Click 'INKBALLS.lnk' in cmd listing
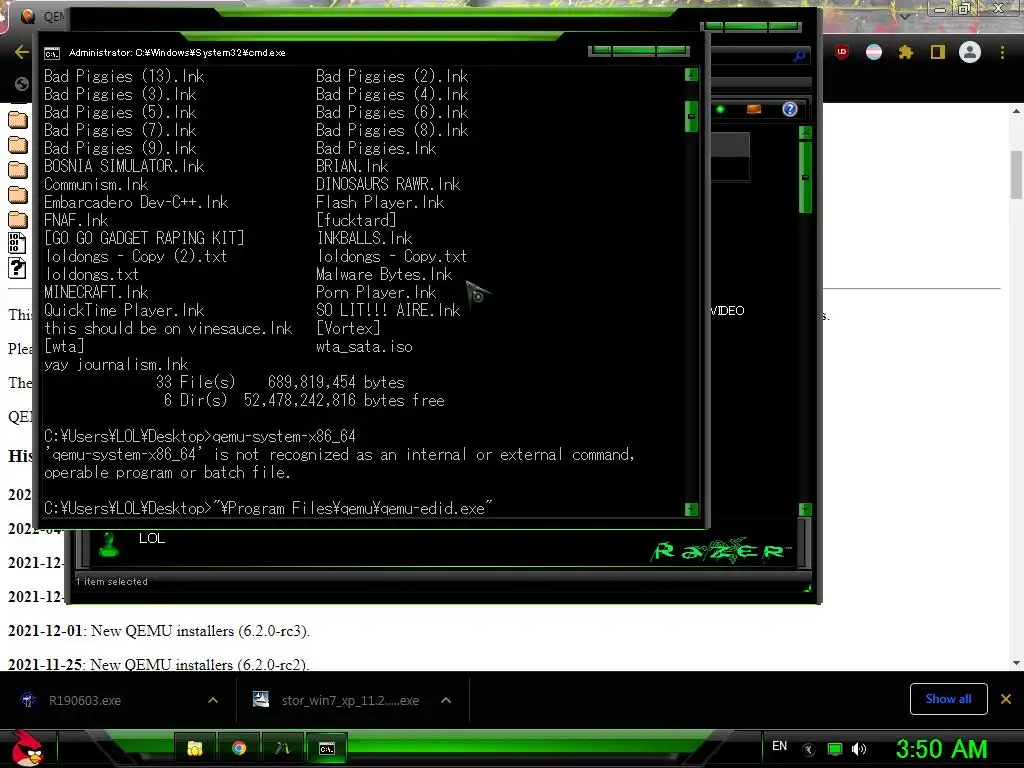1024x768 pixels. coord(364,238)
